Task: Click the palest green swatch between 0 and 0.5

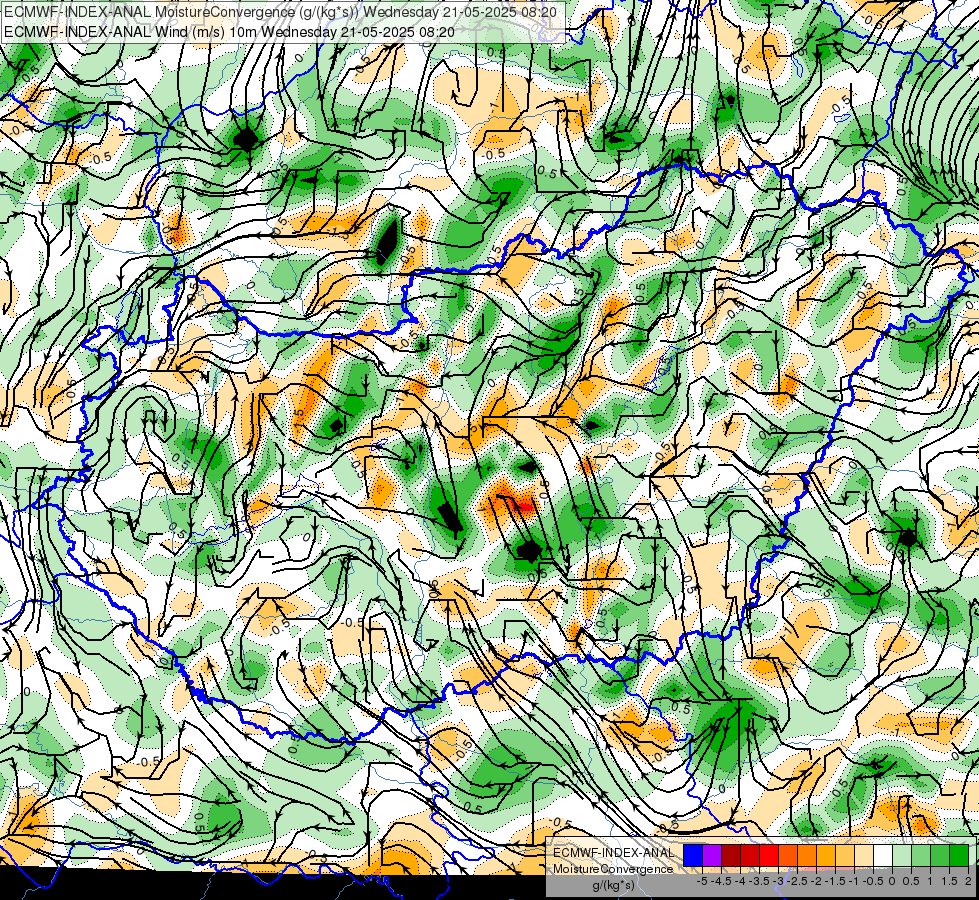Action: pyautogui.click(x=902, y=855)
